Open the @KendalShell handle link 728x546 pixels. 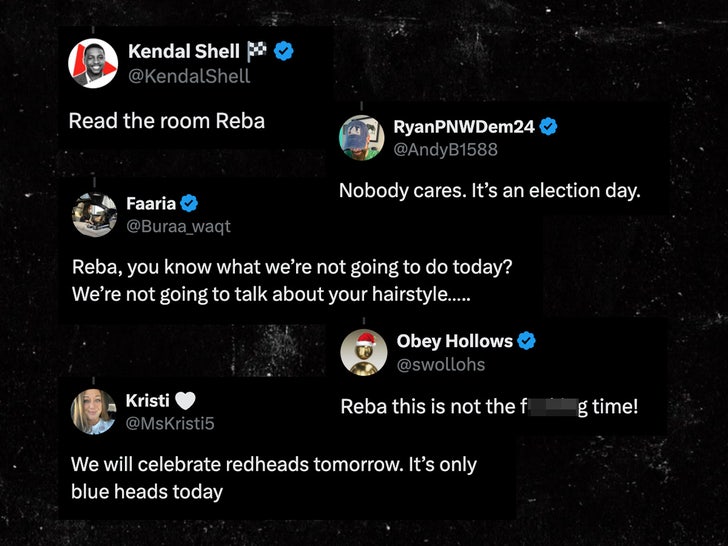189,76
